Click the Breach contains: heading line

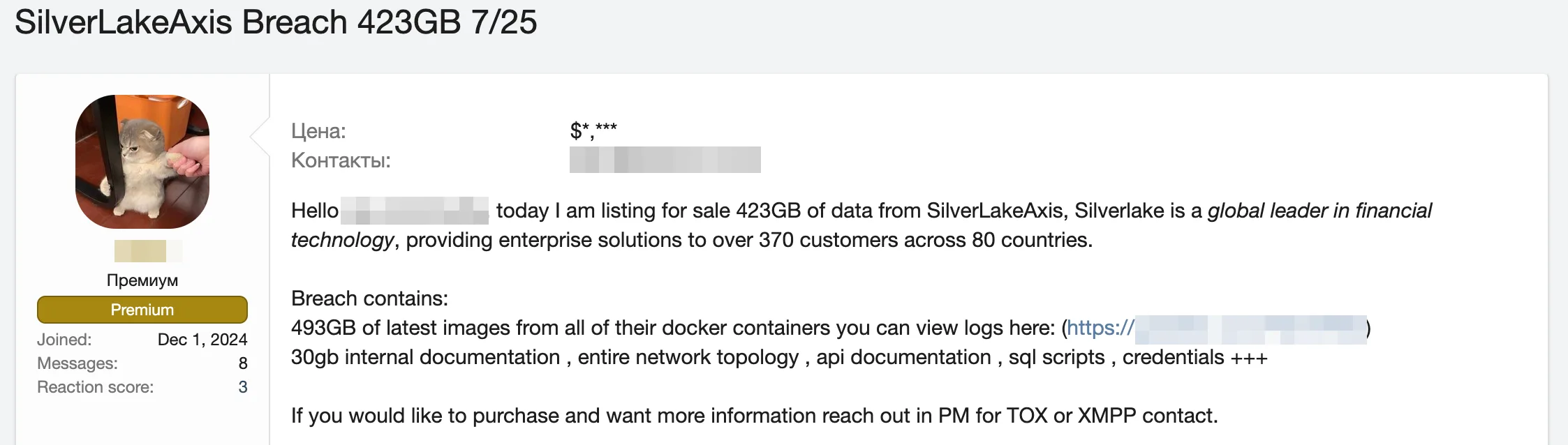[369, 299]
